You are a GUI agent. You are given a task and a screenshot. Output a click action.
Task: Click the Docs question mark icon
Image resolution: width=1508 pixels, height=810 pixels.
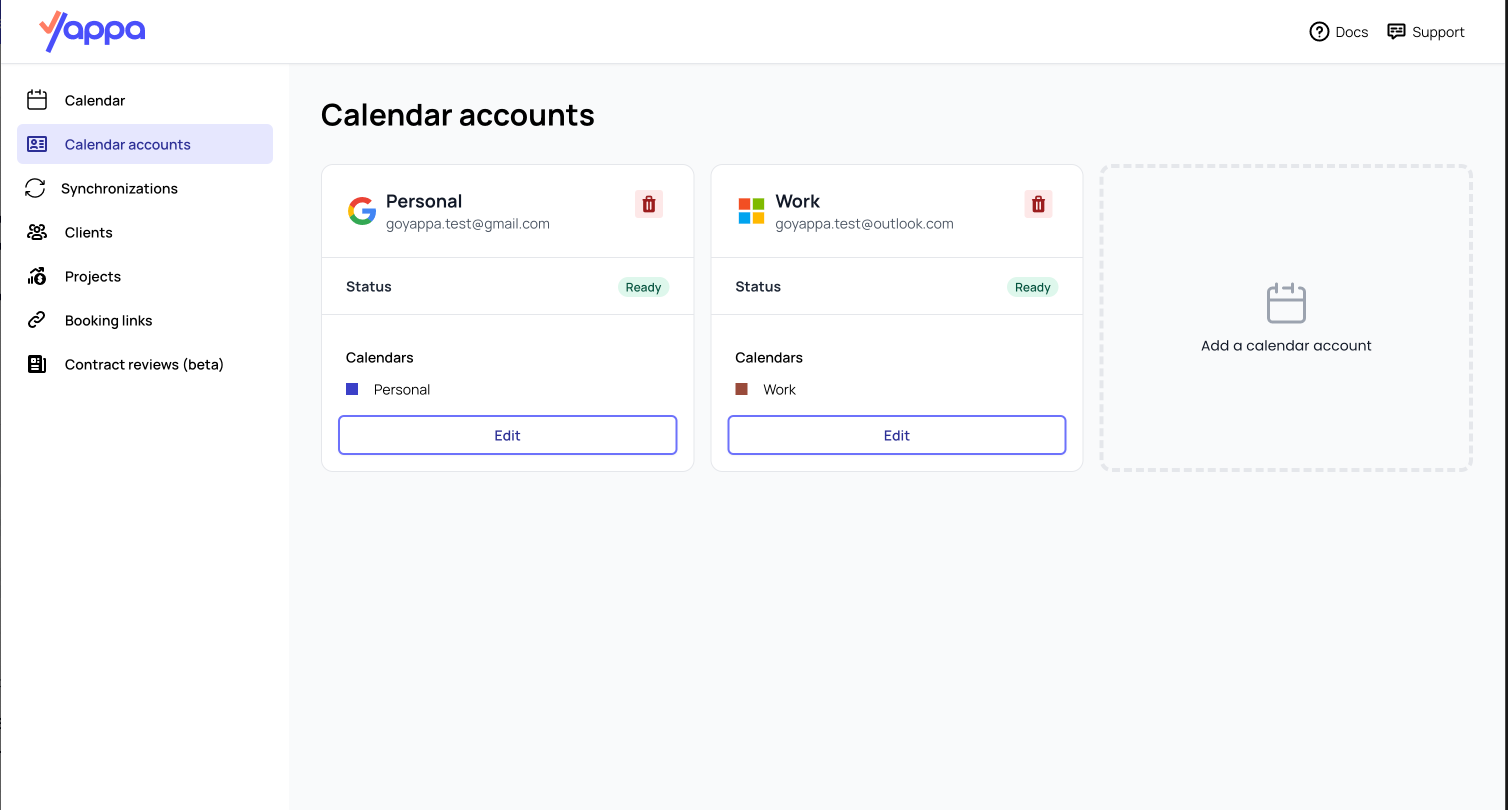1319,32
